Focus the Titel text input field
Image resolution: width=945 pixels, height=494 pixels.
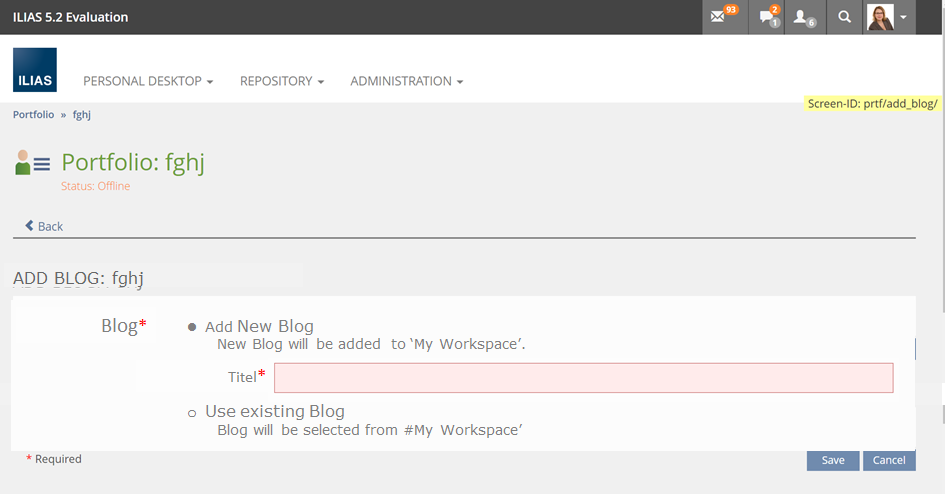(x=583, y=378)
